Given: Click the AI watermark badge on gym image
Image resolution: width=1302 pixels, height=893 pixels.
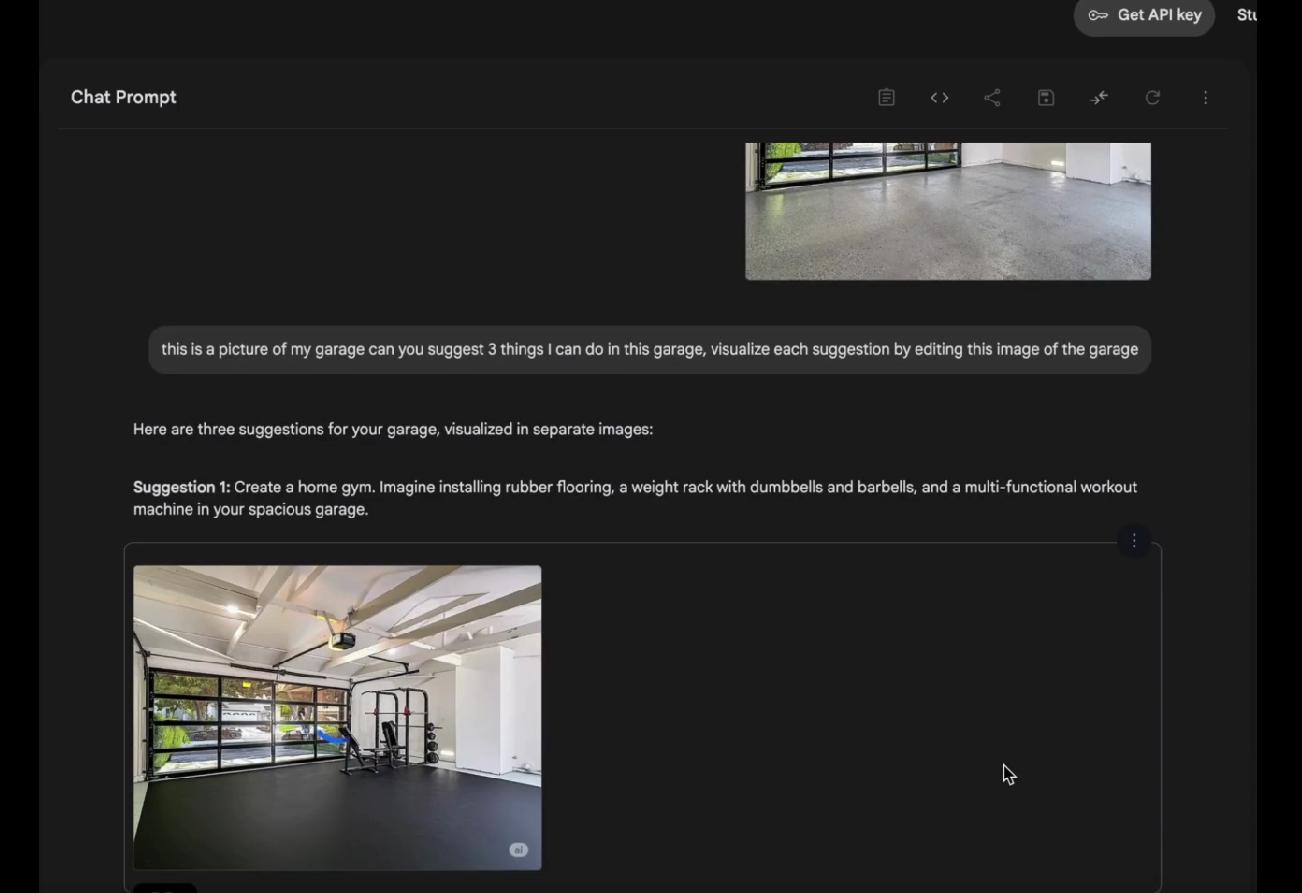Looking at the screenshot, I should tap(518, 850).
